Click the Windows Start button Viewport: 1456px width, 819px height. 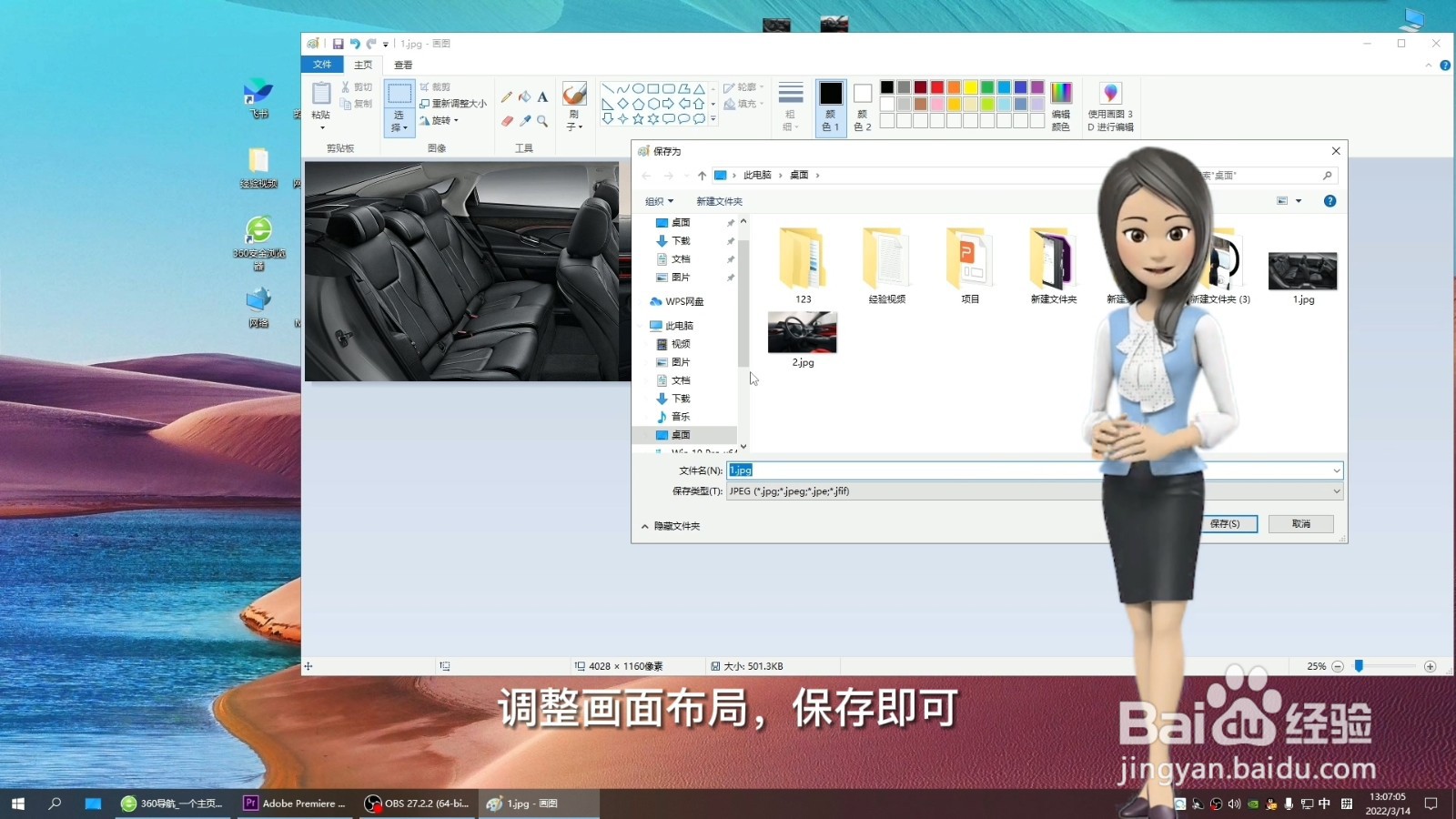click(x=18, y=804)
